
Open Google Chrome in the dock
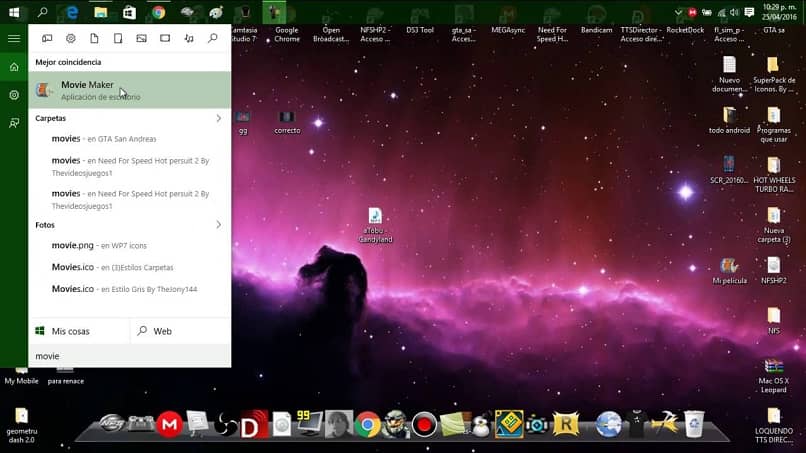click(x=367, y=425)
